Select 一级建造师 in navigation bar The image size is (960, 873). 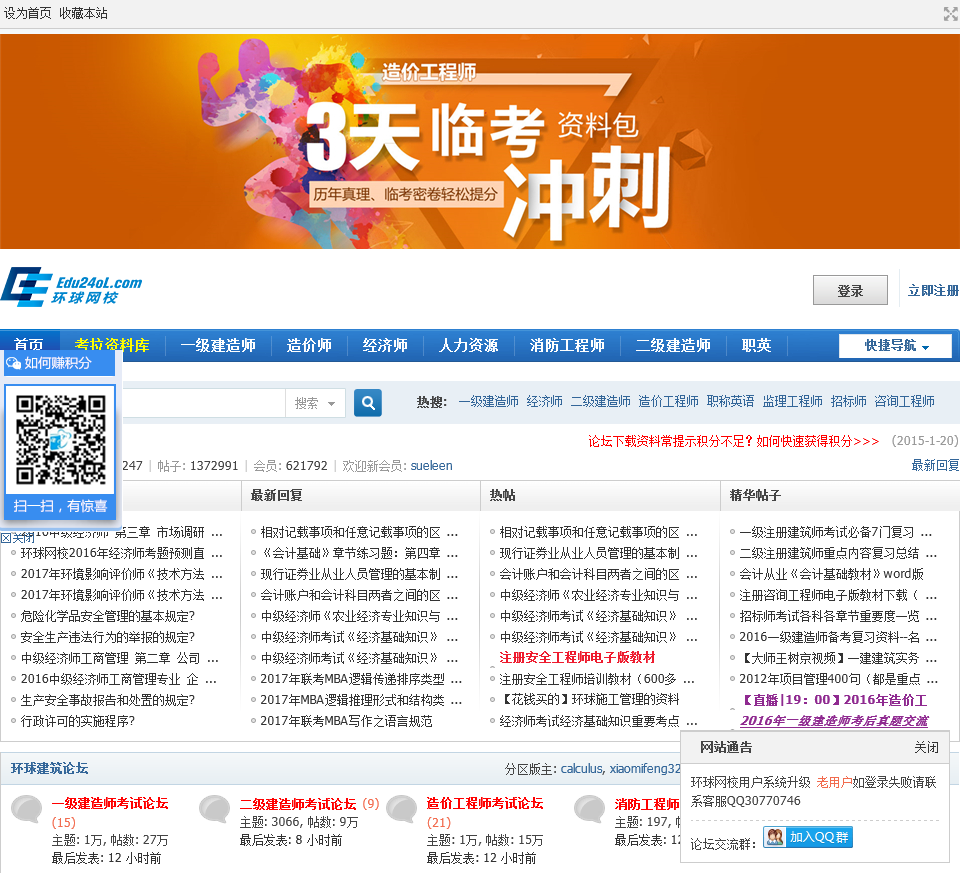(218, 345)
